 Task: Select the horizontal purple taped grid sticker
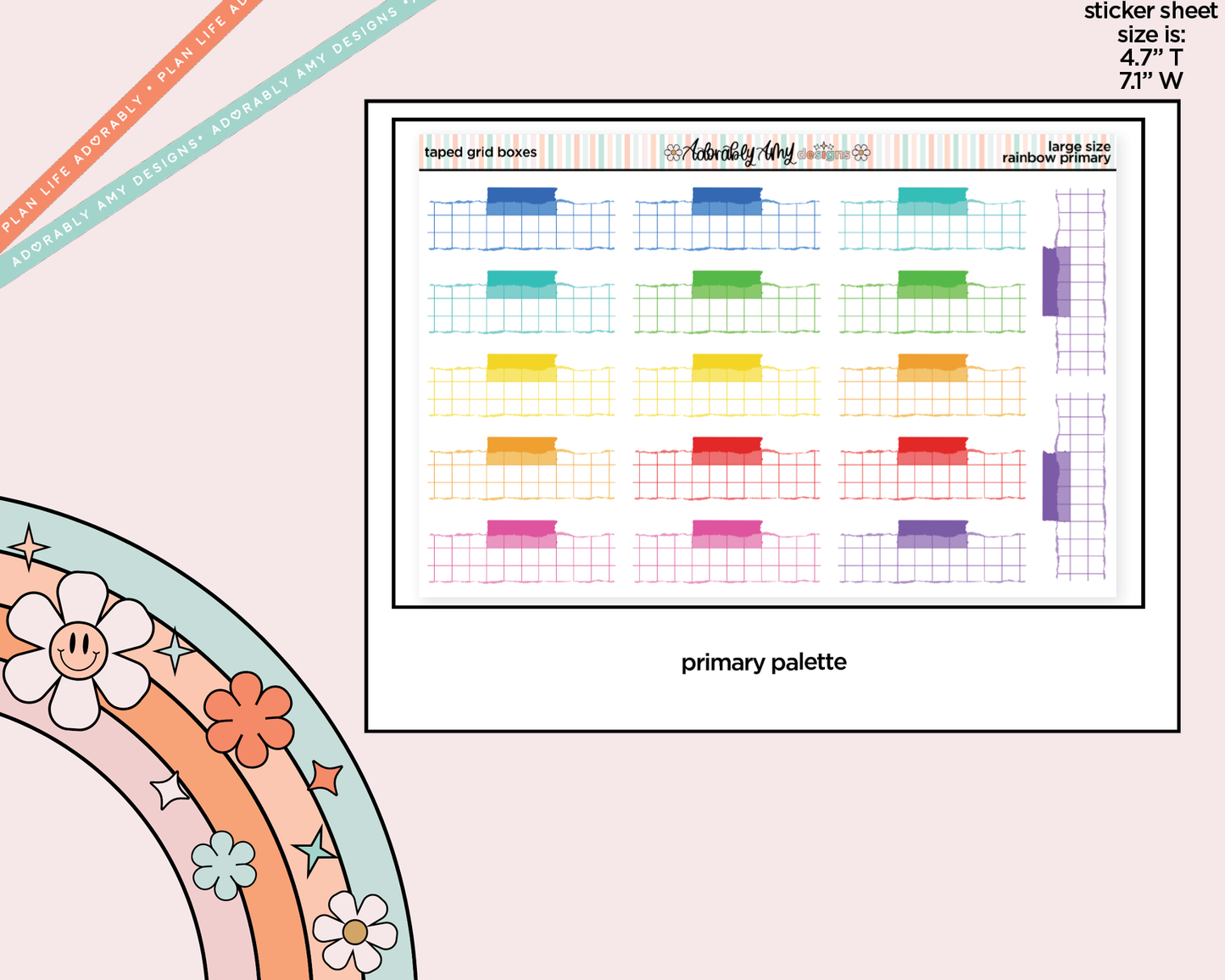pos(933,551)
